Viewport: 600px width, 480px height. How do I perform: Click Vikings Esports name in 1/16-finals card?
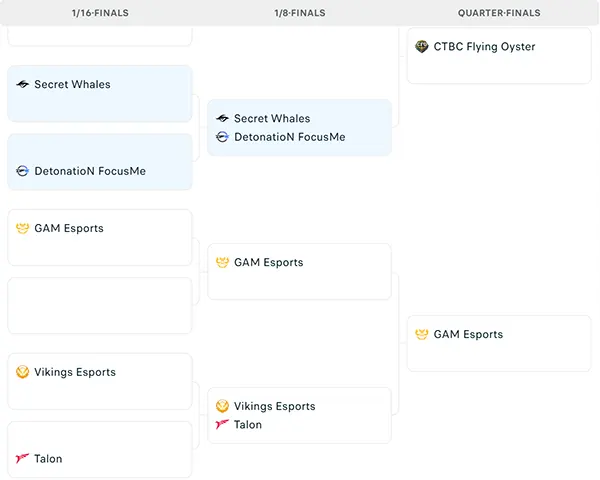coord(75,372)
